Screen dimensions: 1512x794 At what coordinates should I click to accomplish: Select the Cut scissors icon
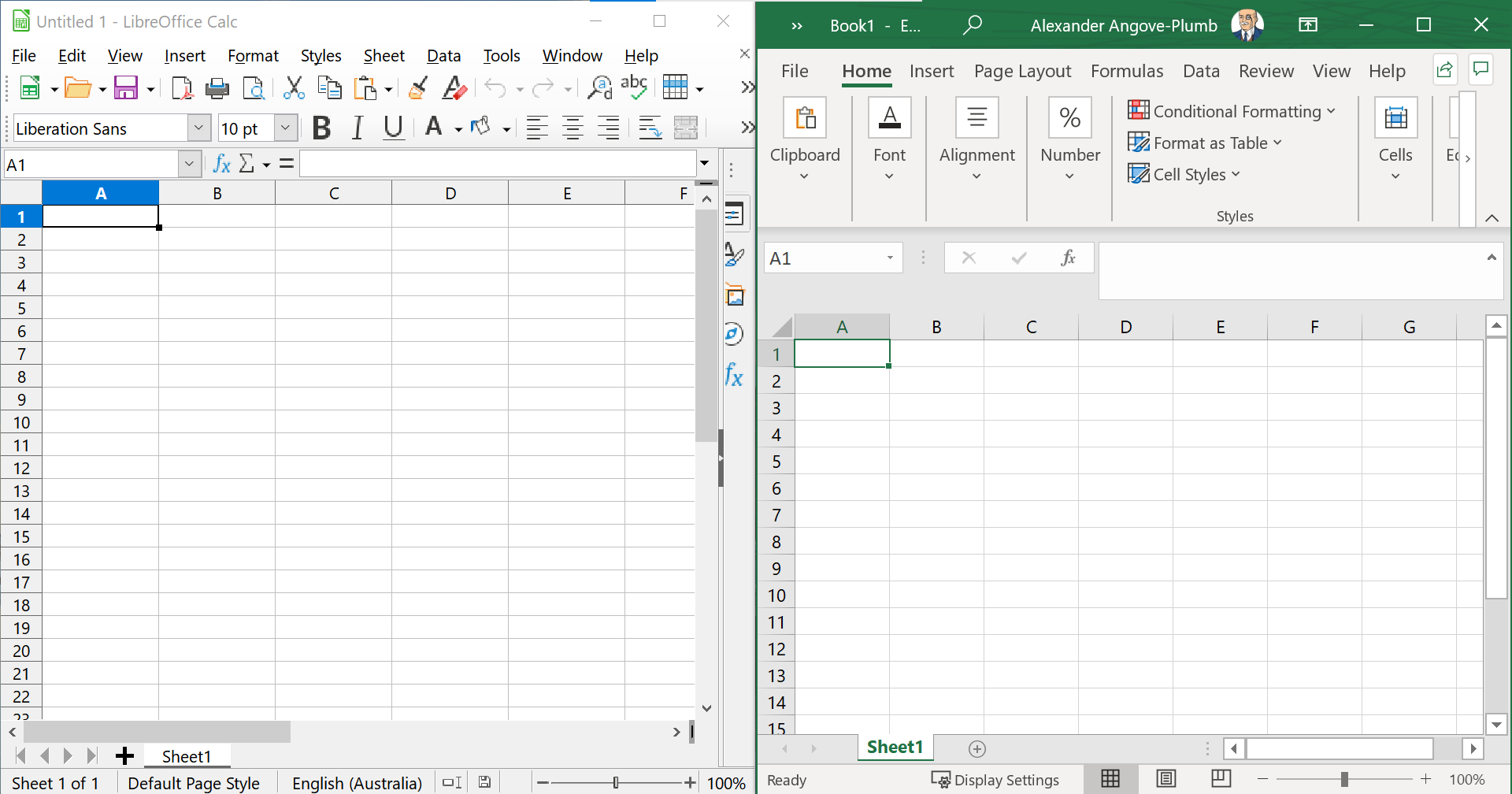(x=294, y=88)
